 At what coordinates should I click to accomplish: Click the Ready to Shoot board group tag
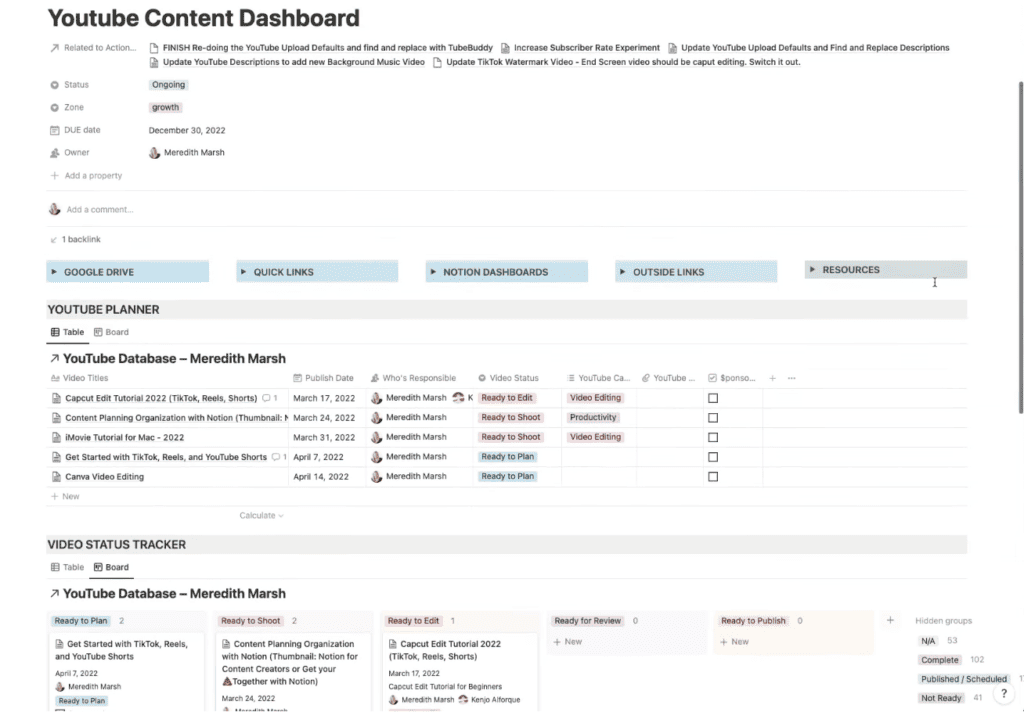pos(250,621)
